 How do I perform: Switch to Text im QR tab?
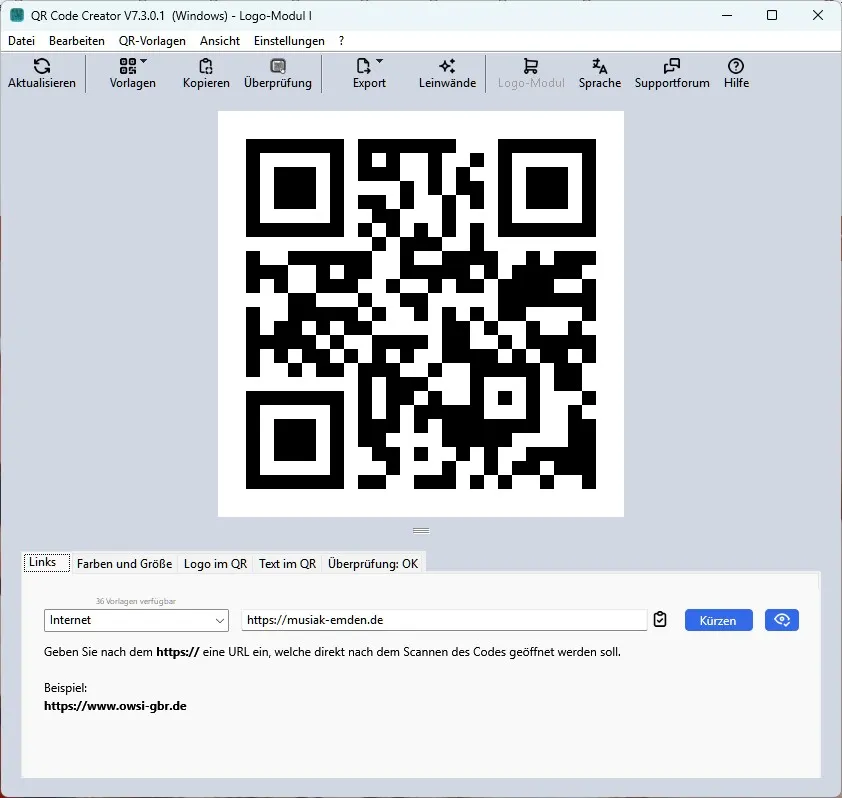pos(287,564)
